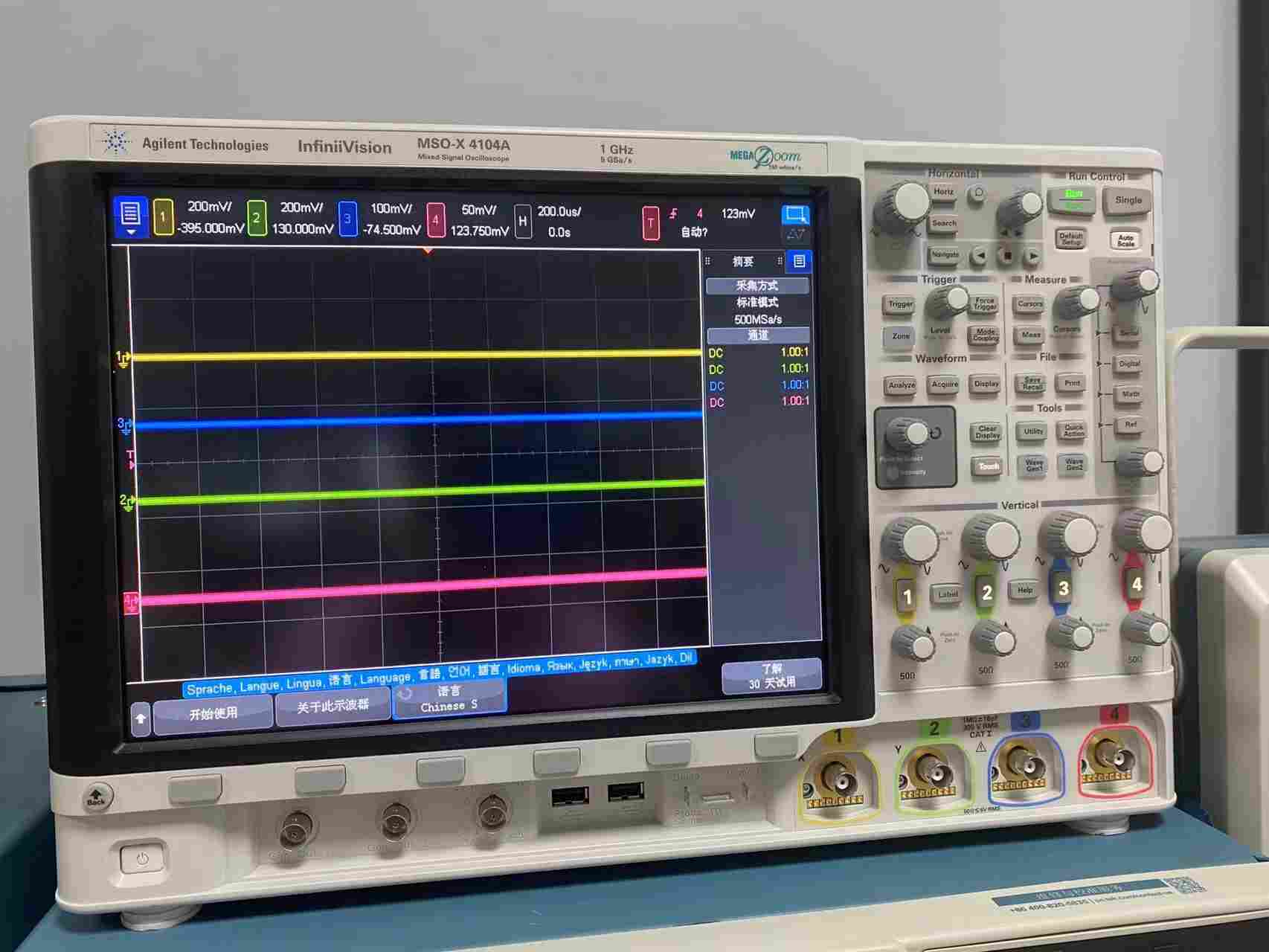Select the channel 2 green indicator badge

pyautogui.click(x=257, y=219)
